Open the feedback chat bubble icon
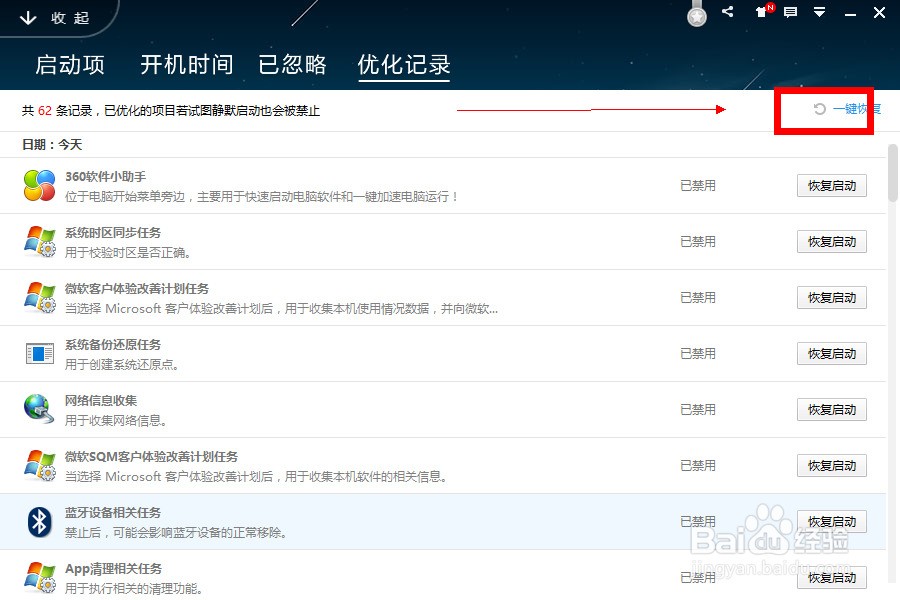900x600 pixels. [790, 12]
